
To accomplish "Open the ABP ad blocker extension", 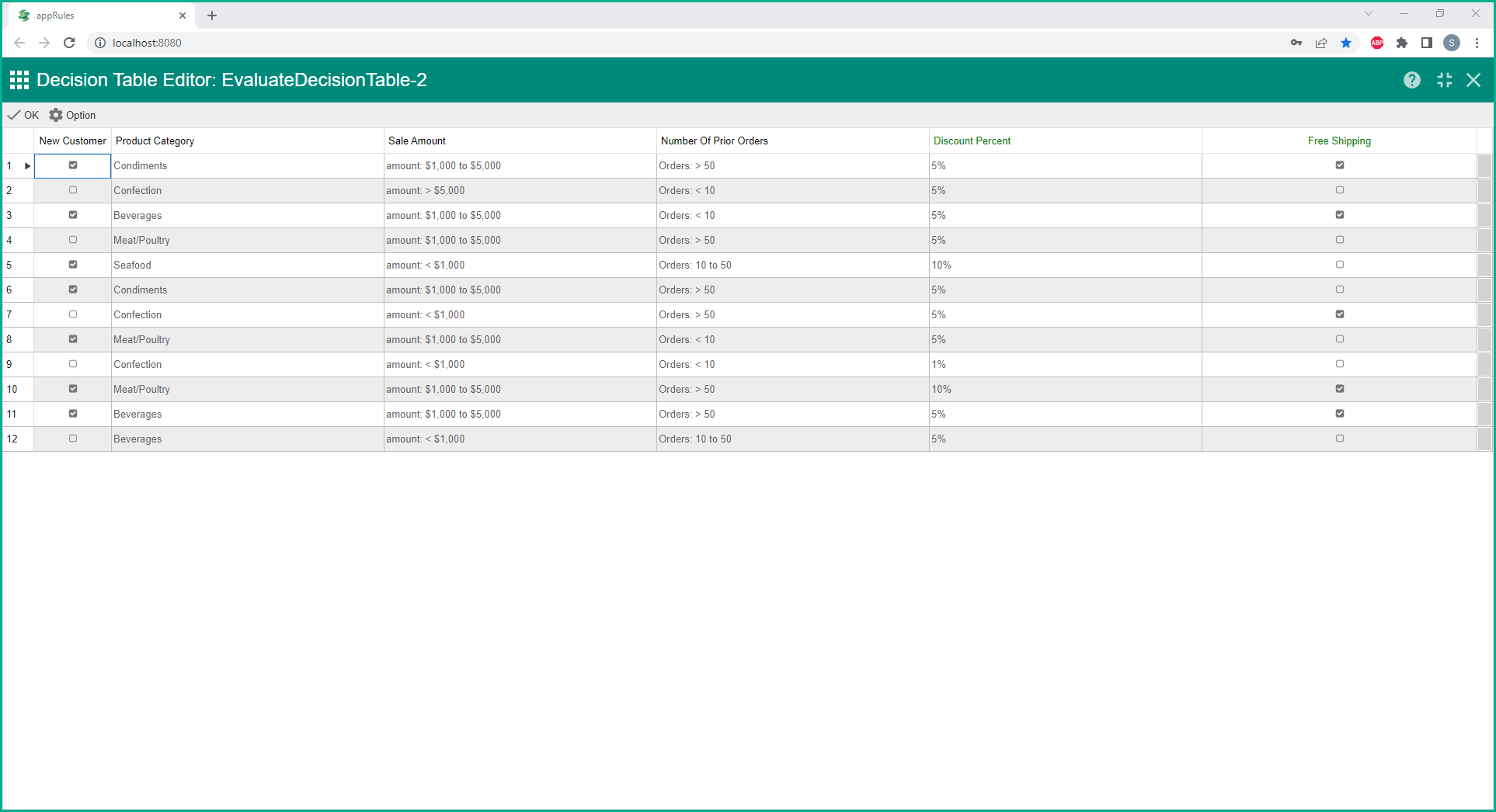I will [1377, 43].
